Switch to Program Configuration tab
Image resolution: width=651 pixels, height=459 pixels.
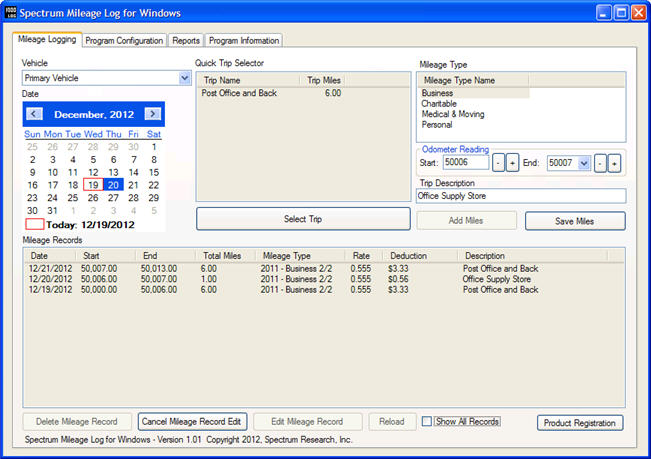pos(124,41)
